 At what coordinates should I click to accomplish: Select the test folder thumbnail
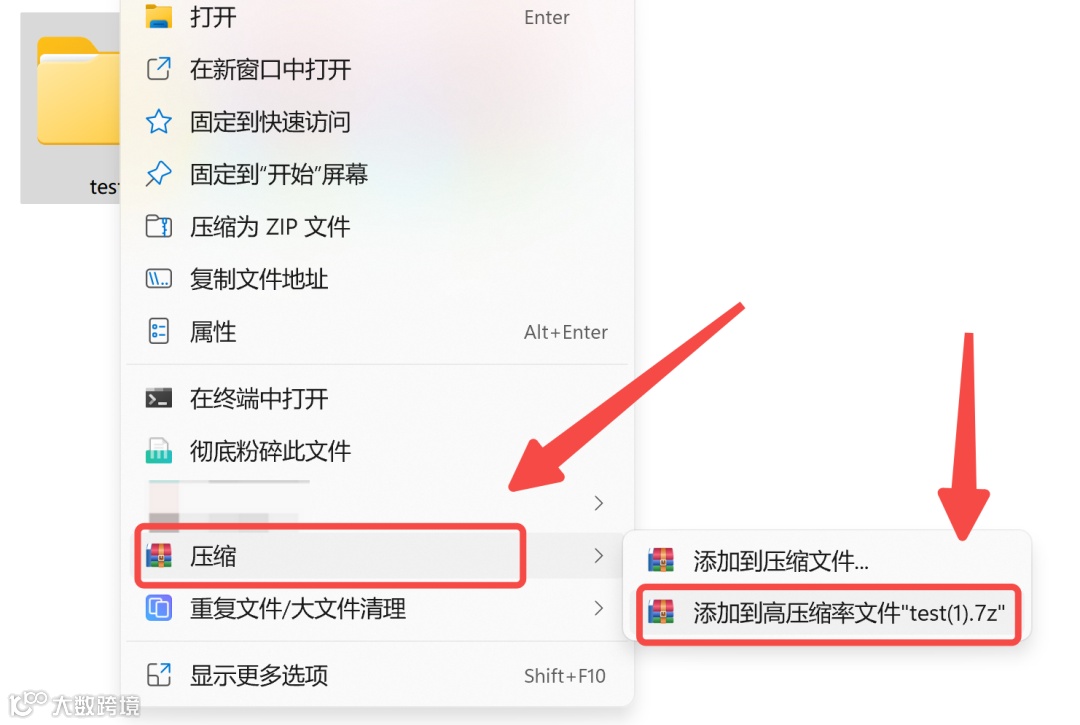tap(71, 107)
